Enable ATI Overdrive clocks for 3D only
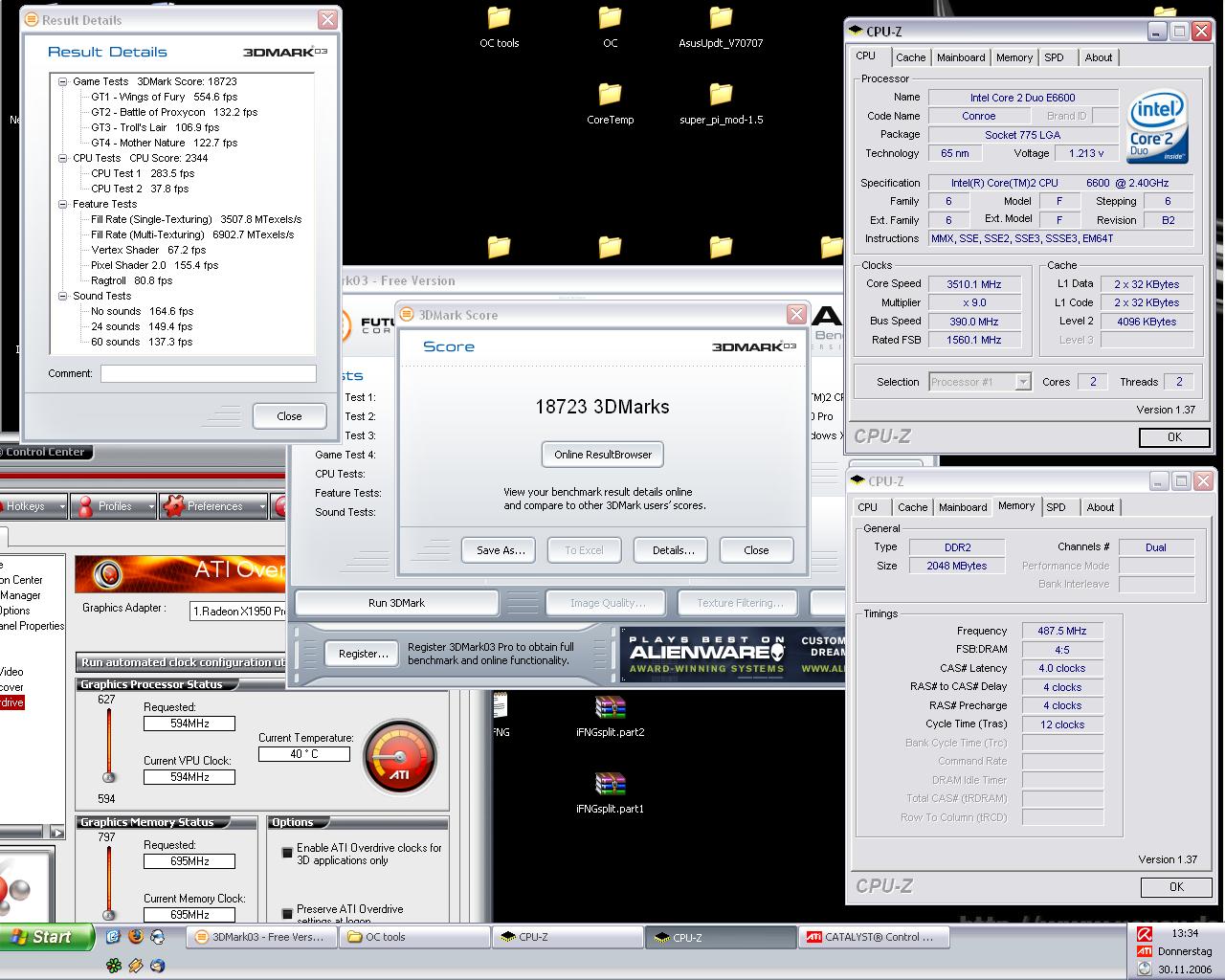Screen dimensions: 1225x980 point(287,852)
